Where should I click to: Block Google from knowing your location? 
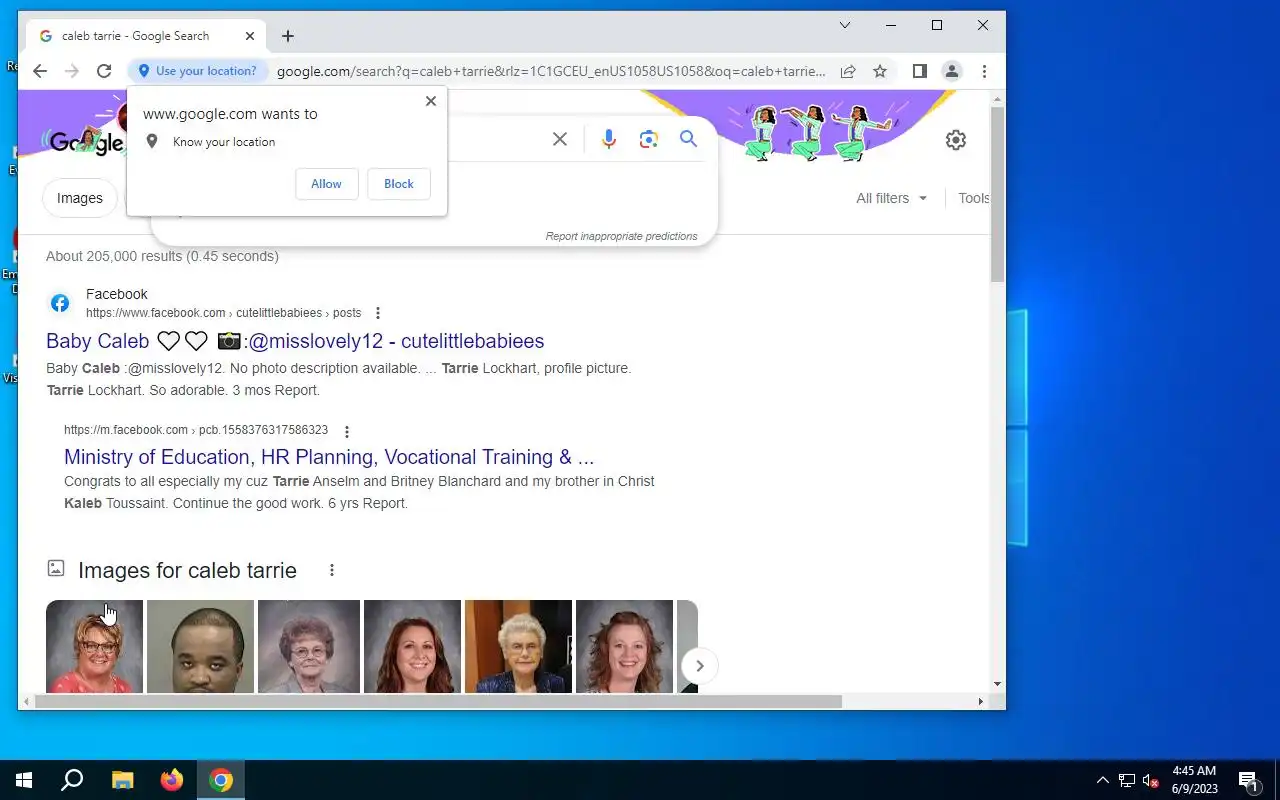[x=399, y=184]
